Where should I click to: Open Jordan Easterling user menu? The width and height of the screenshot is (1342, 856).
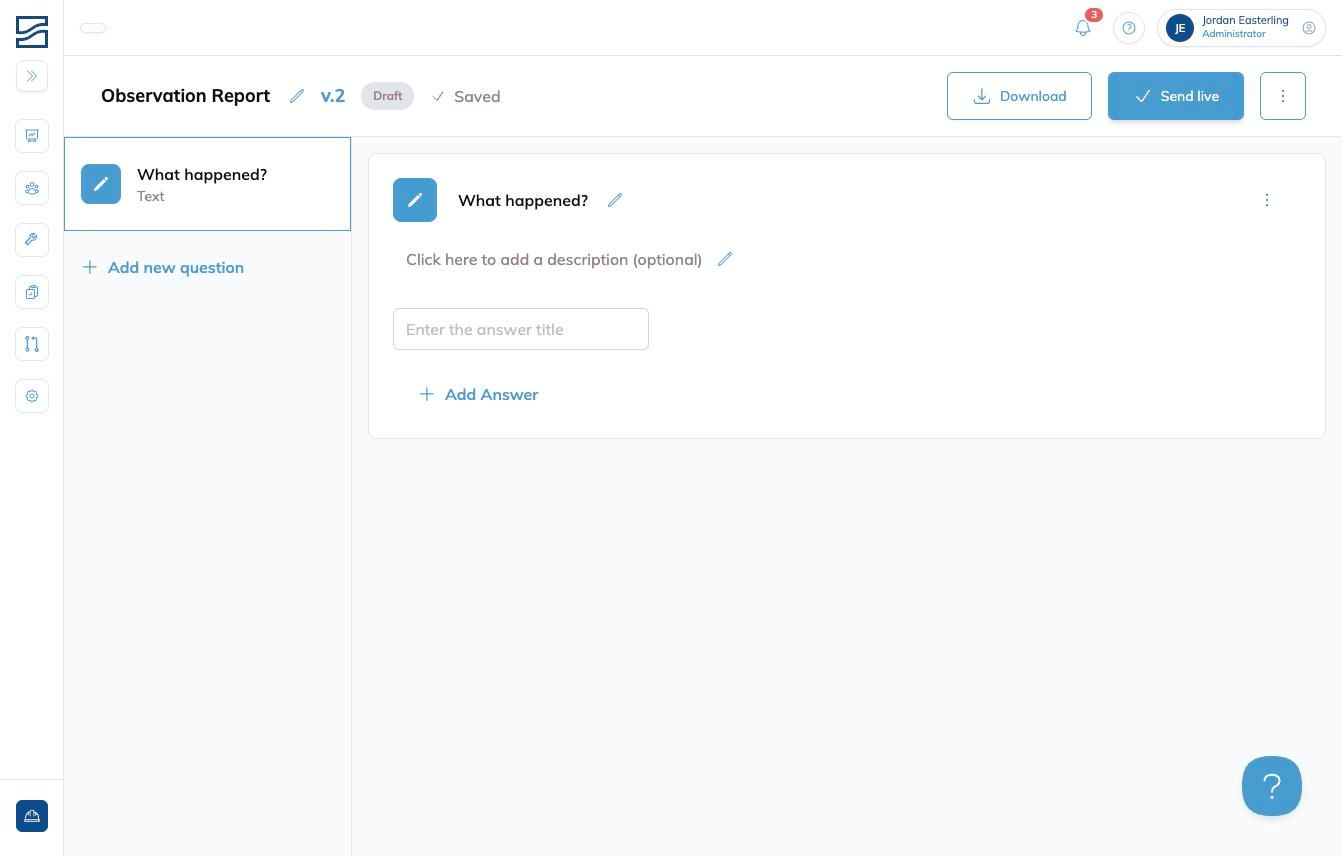(x=1241, y=28)
